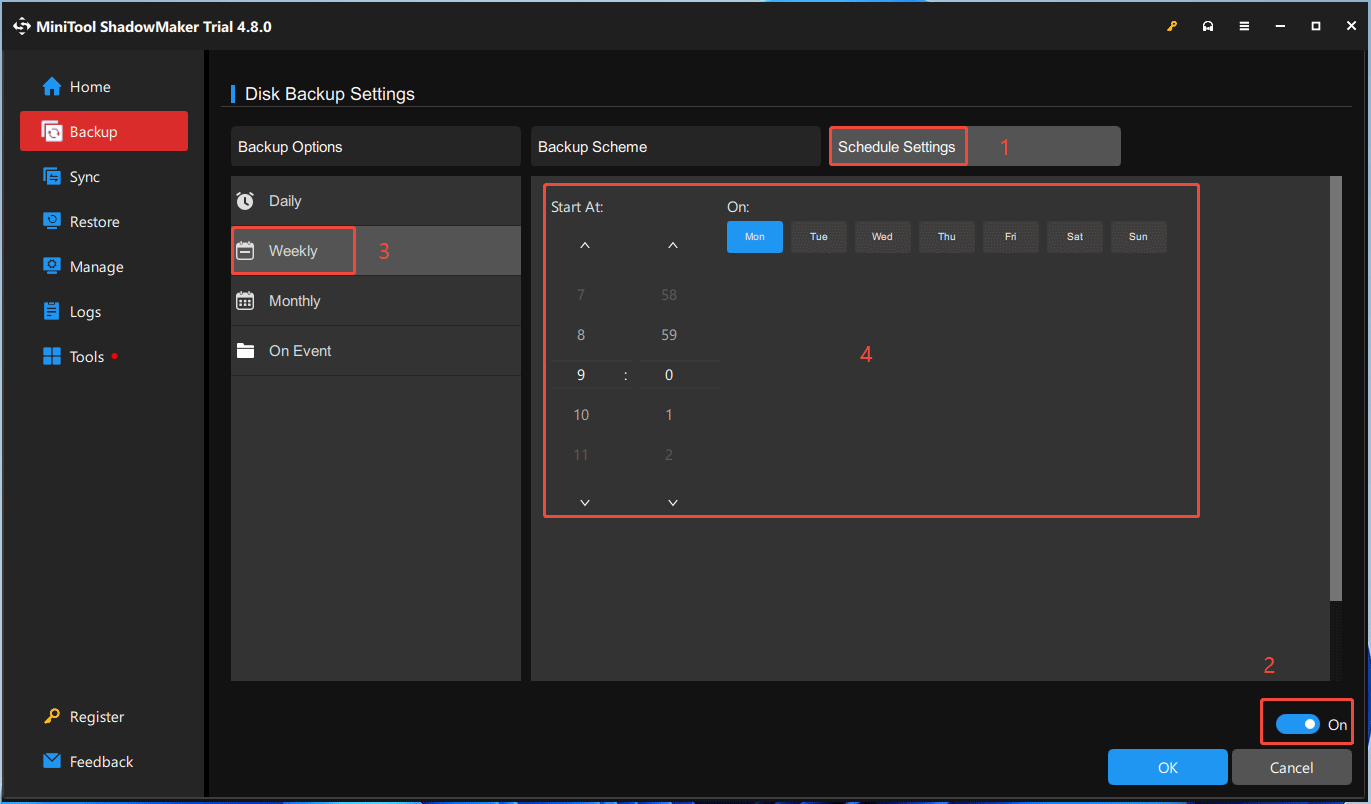Confirm schedule settings with OK
Screen dimensions: 1371x804
[1166, 767]
